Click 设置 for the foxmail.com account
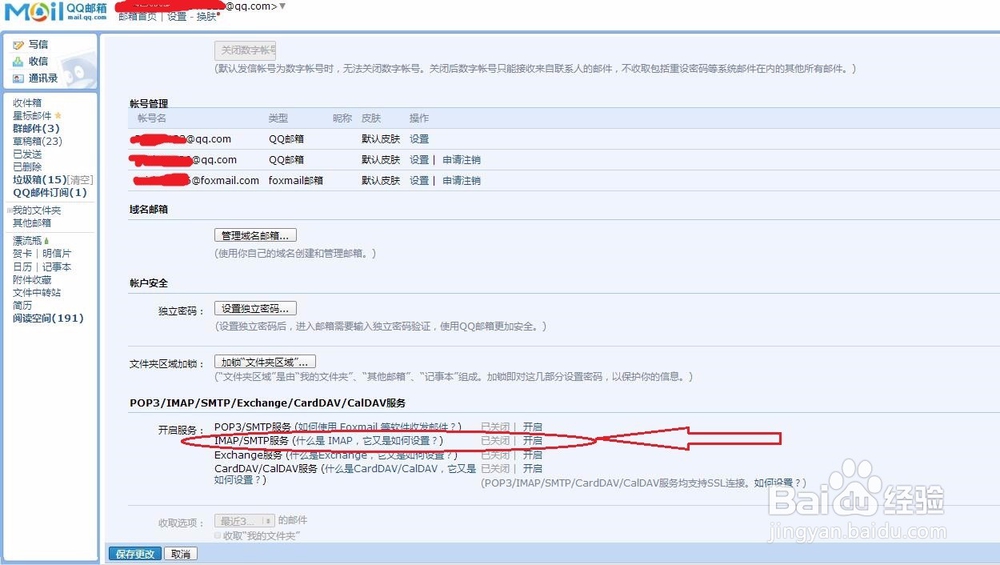This screenshot has height=565, width=1000. tap(419, 180)
